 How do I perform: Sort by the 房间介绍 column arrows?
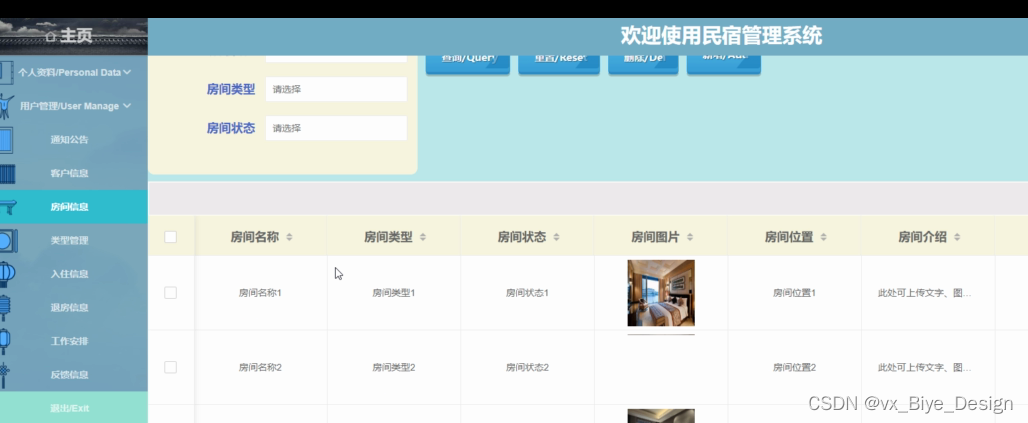click(x=957, y=237)
